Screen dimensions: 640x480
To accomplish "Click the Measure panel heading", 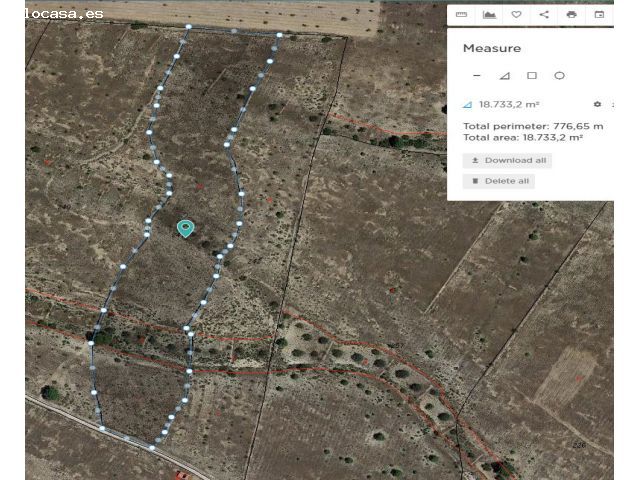I will point(492,48).
